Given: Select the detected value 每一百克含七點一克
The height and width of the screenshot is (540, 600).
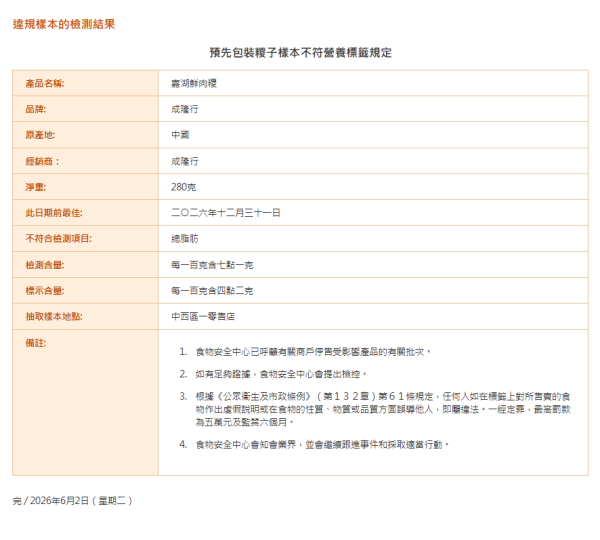Looking at the screenshot, I should tap(212, 265).
